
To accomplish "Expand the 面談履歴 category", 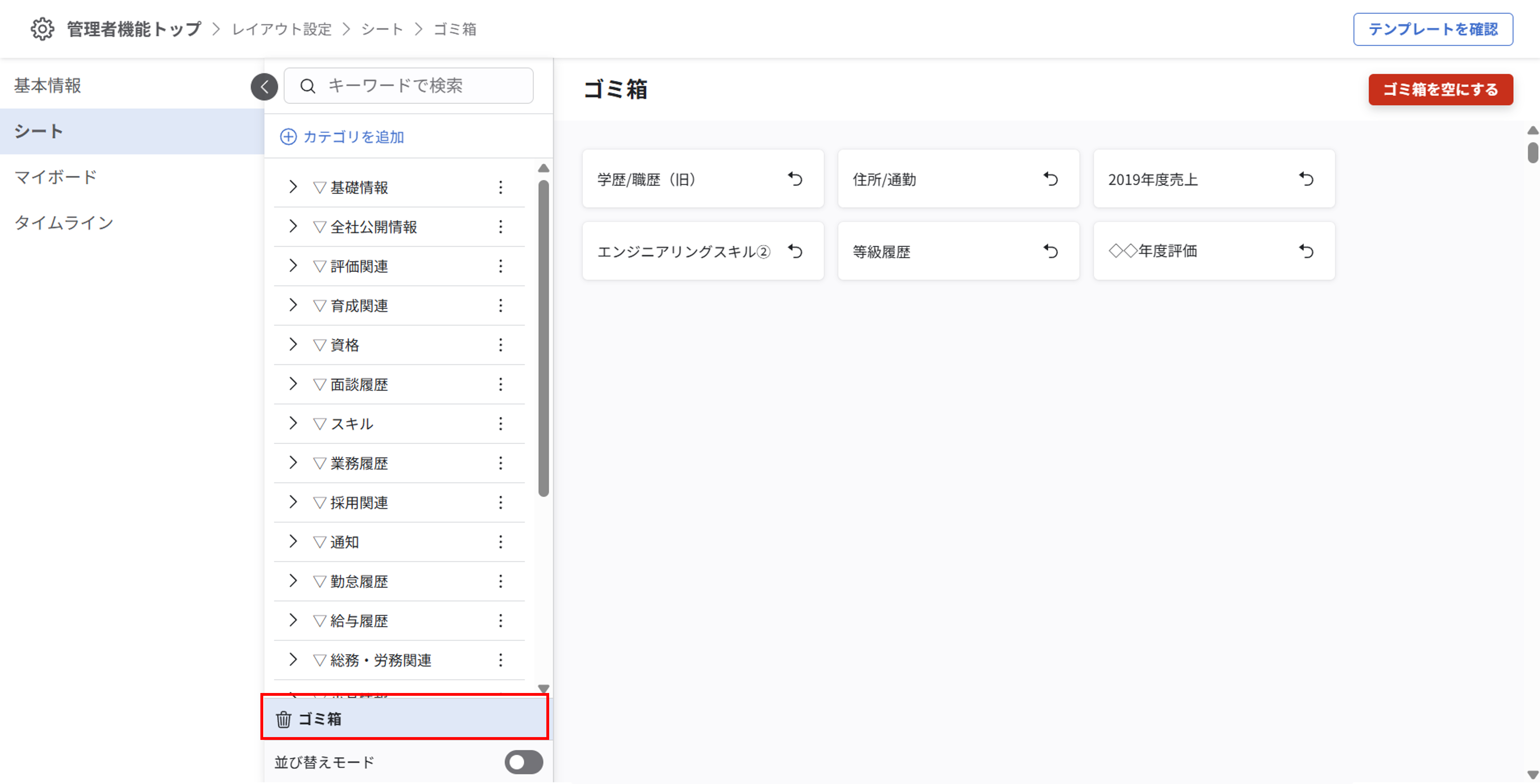I will pyautogui.click(x=293, y=383).
